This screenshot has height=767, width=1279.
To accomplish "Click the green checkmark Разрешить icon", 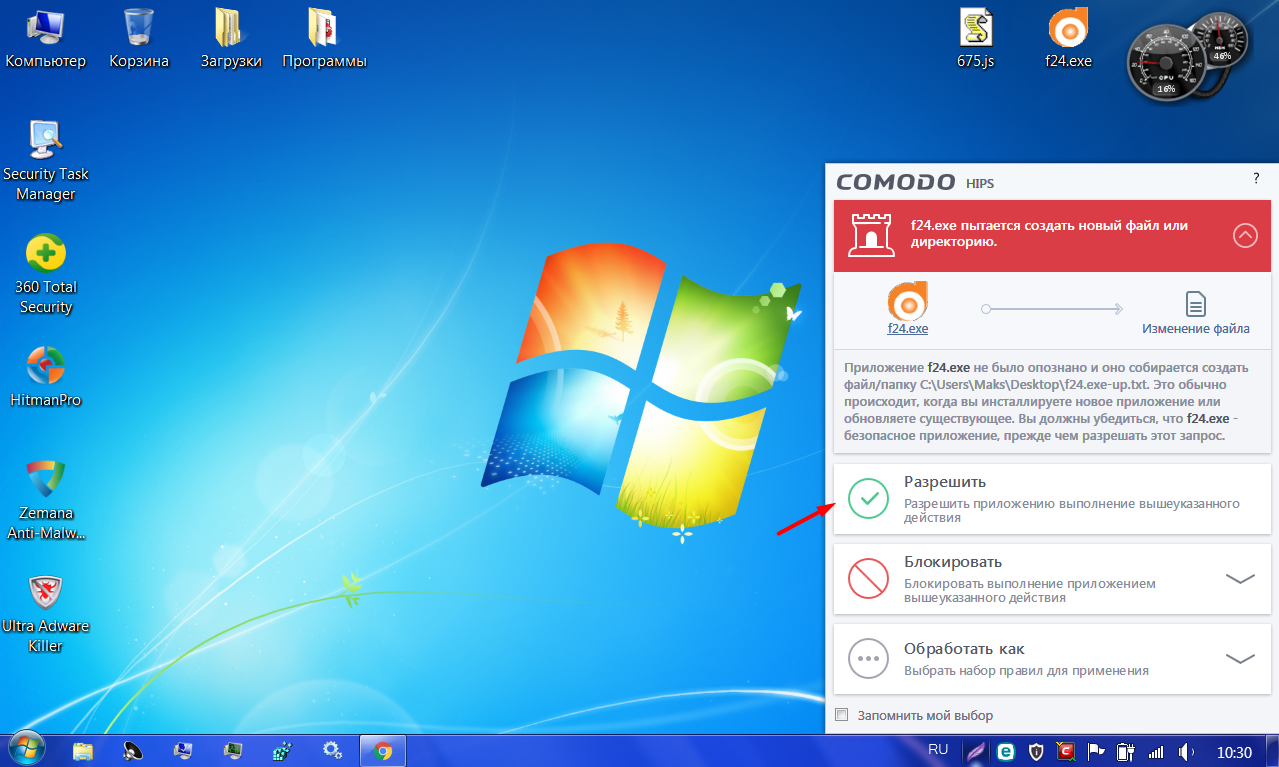I will pos(868,498).
